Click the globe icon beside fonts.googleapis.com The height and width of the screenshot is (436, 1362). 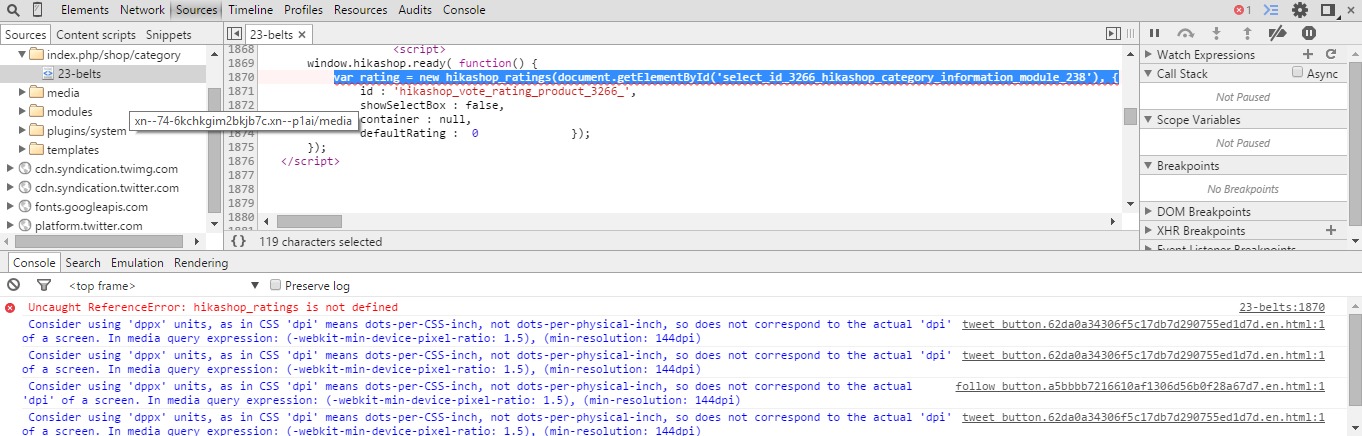pyautogui.click(x=26, y=207)
